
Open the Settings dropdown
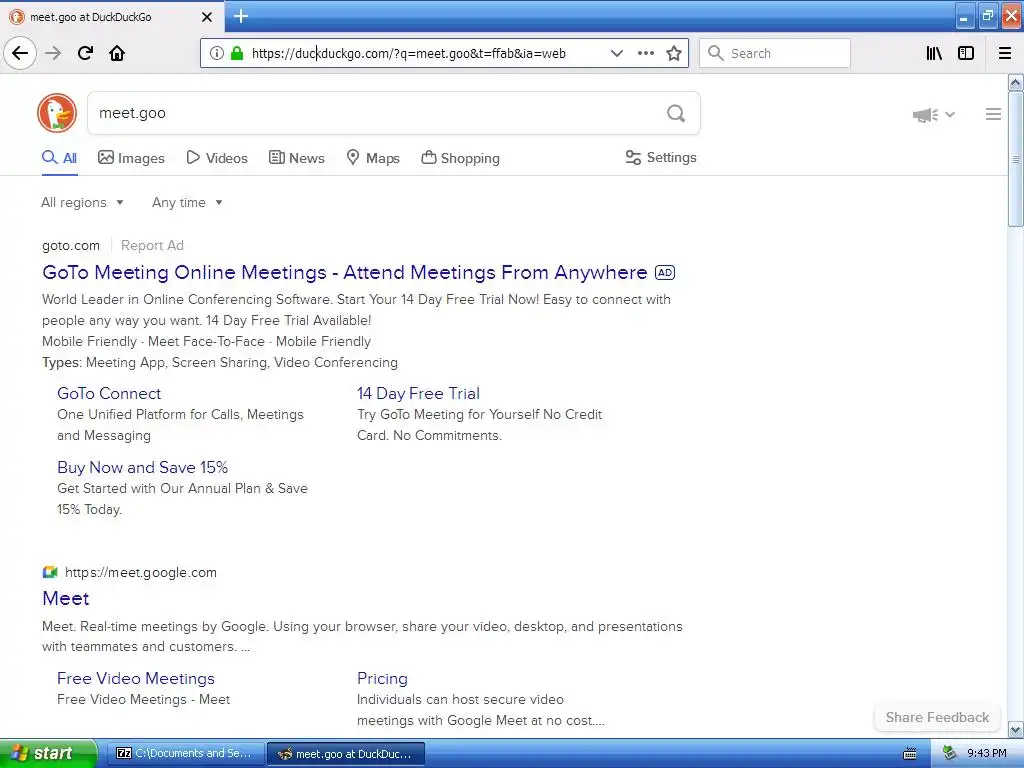[x=661, y=157]
